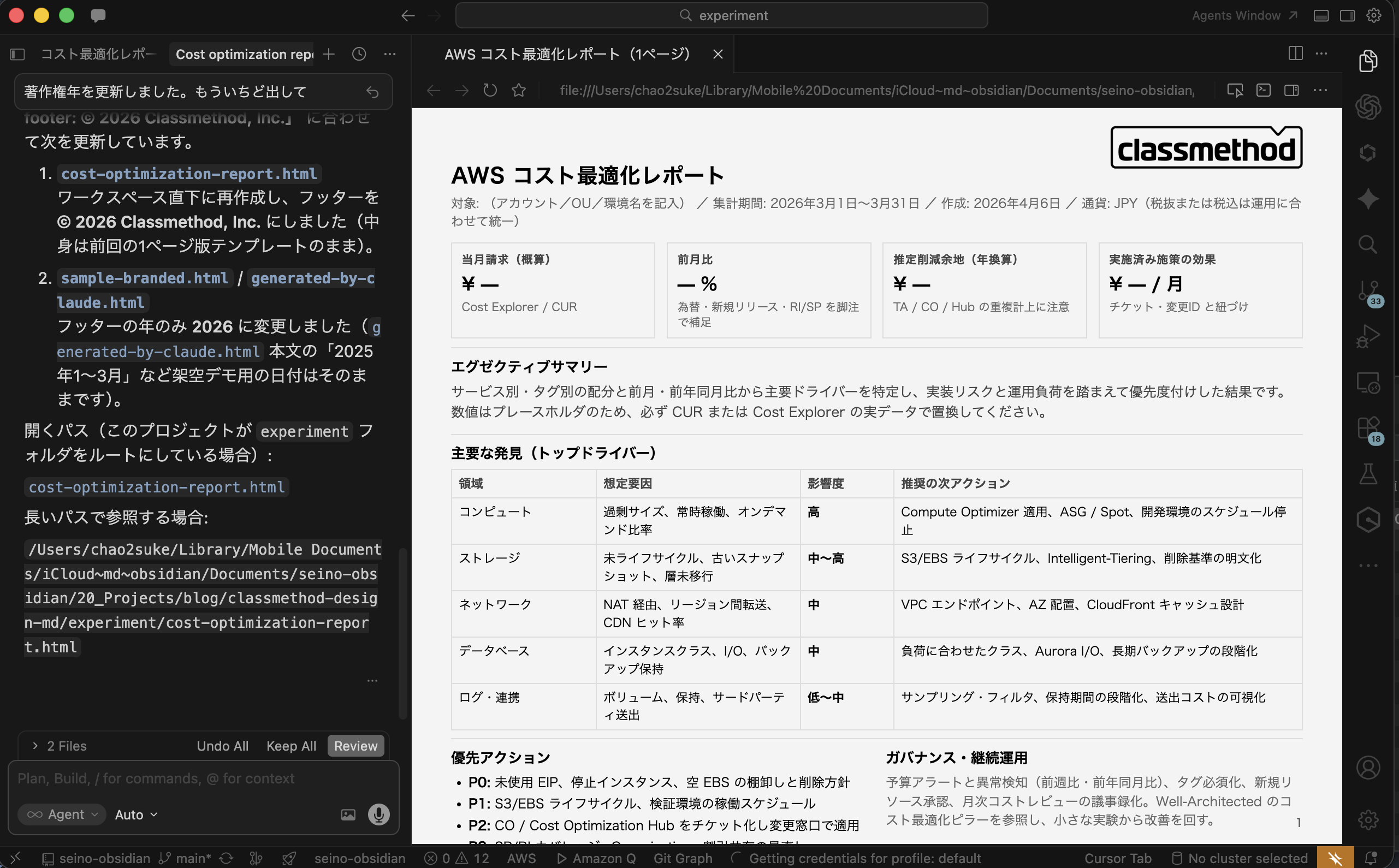Open the Extensions view showing 18 badge
The height and width of the screenshot is (868, 1399).
(x=1369, y=427)
